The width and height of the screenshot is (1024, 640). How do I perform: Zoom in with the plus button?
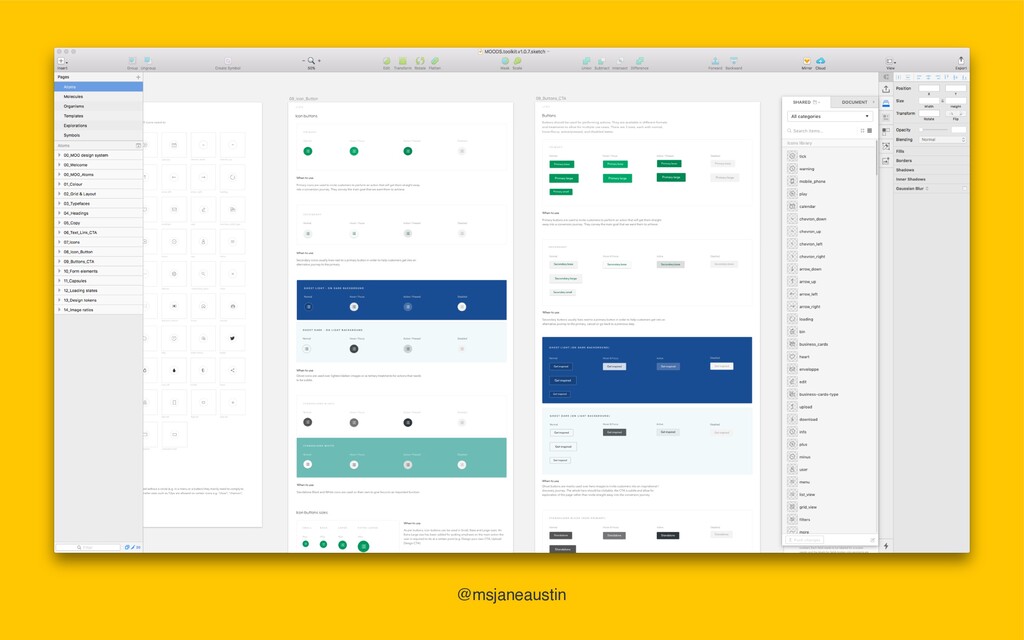pyautogui.click(x=319, y=61)
